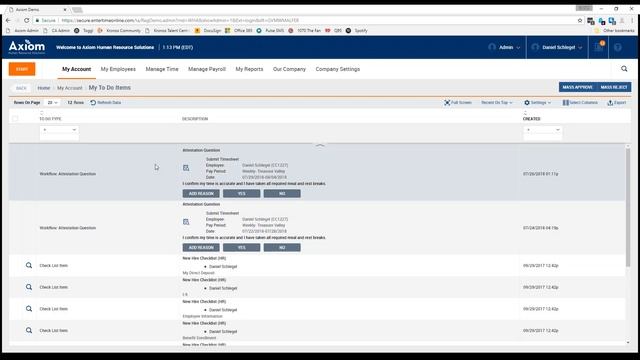Open the Settings gear menu

[538, 102]
